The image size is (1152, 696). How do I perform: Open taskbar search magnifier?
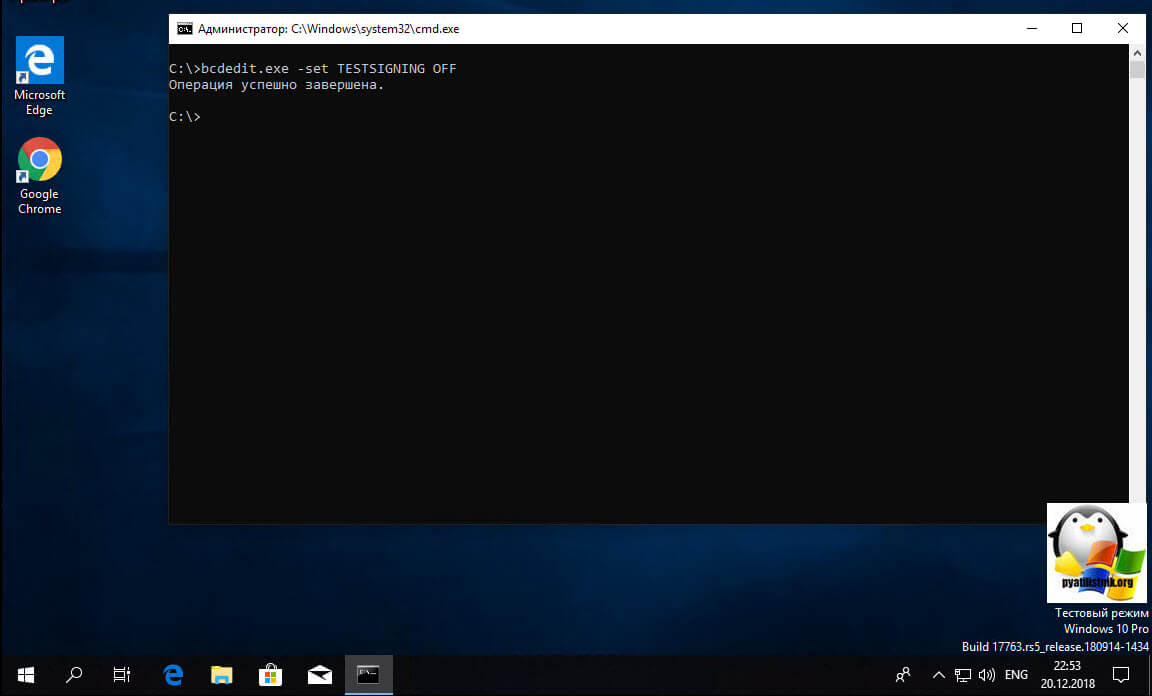[x=74, y=675]
